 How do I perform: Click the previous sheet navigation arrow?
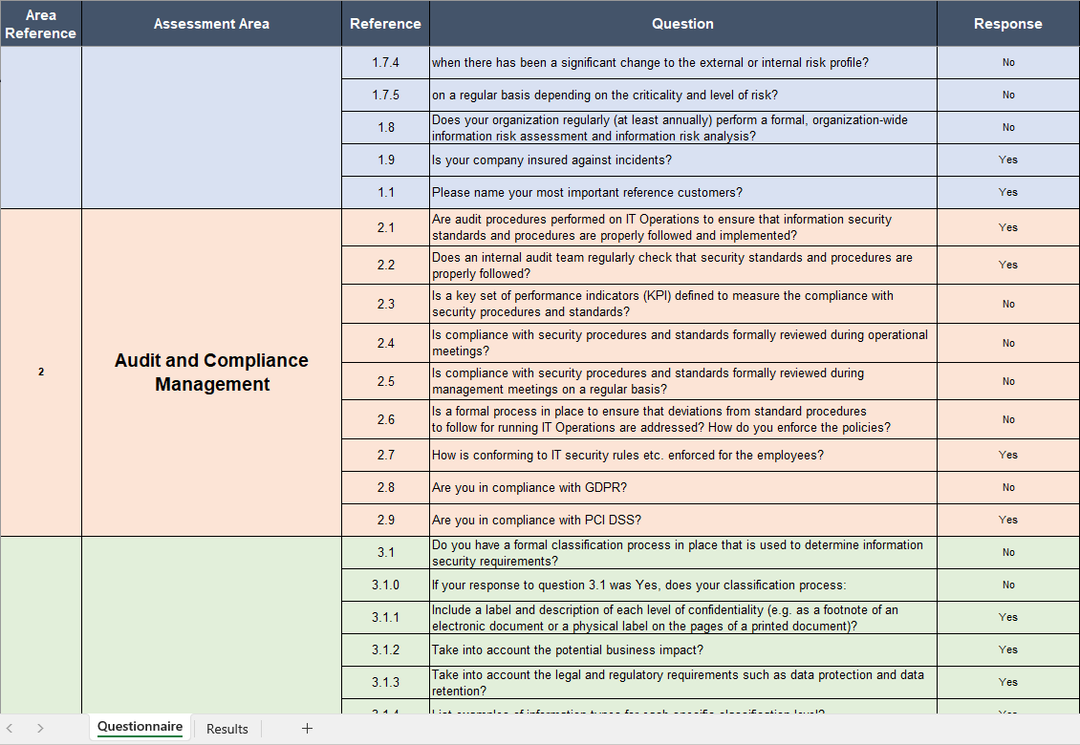pyautogui.click(x=10, y=728)
